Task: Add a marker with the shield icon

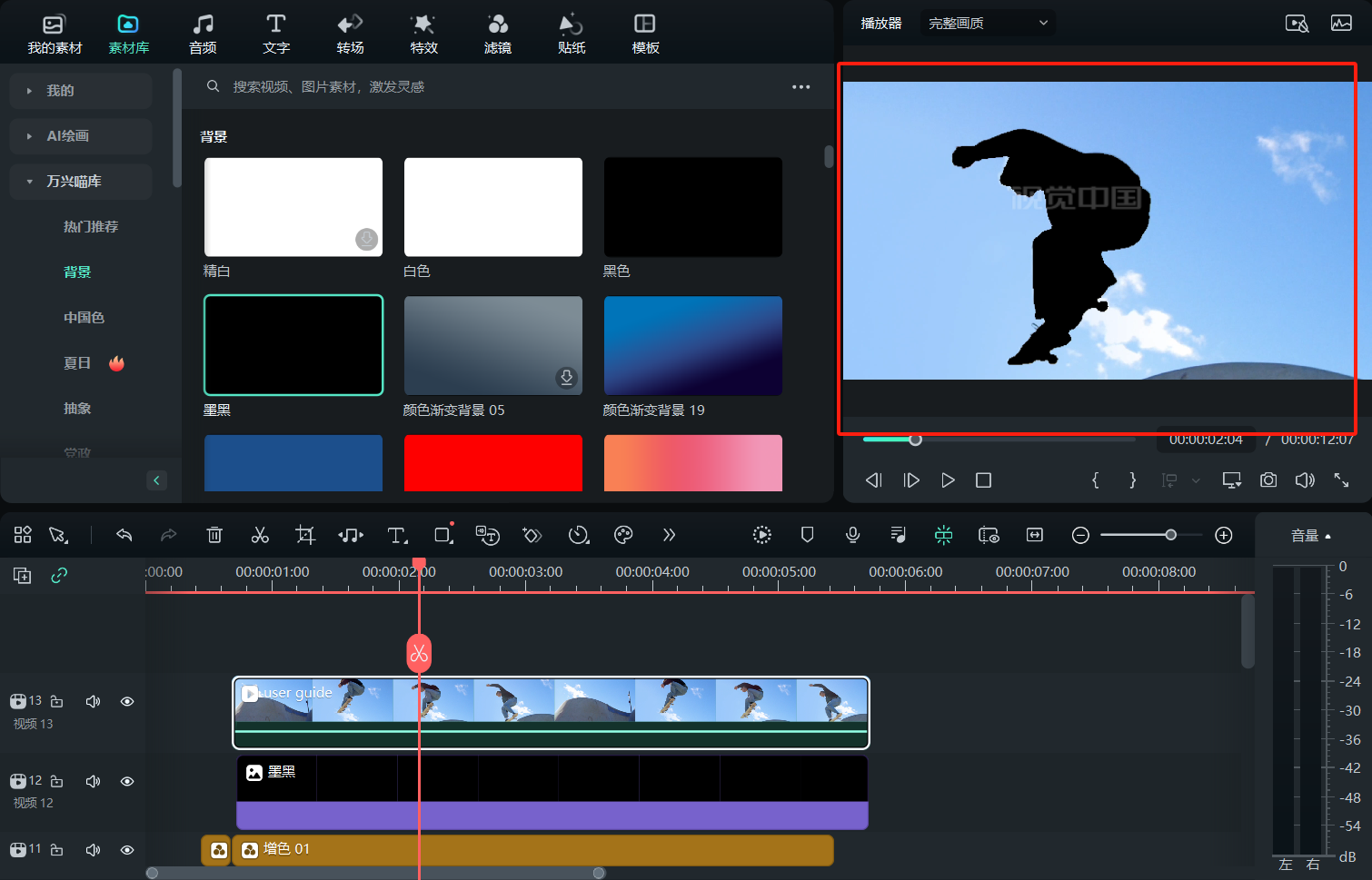Action: pos(807,535)
